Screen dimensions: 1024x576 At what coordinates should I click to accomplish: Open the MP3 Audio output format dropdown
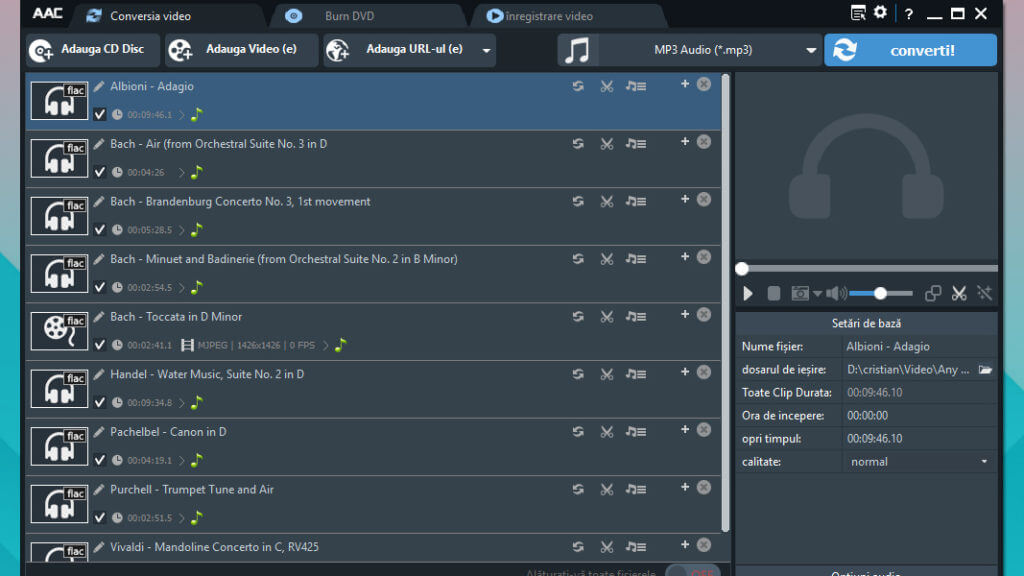tap(811, 50)
